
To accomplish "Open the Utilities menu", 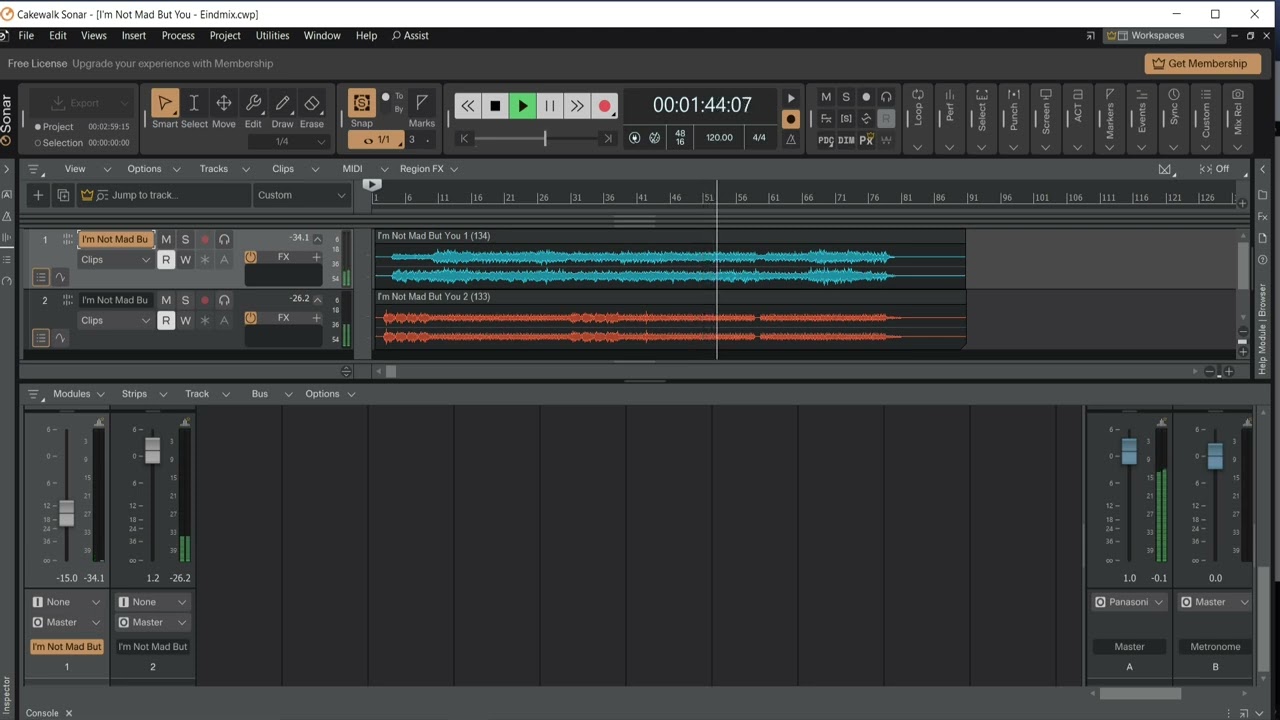I will (x=272, y=36).
